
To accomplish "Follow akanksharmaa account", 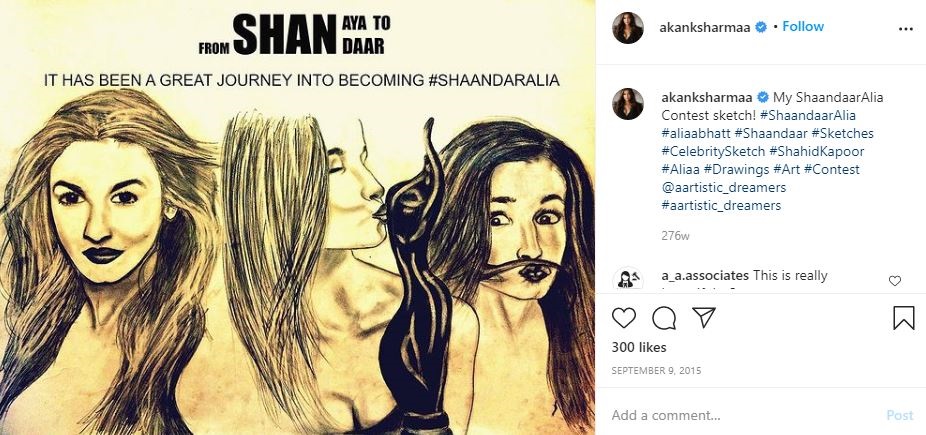I will coord(803,27).
